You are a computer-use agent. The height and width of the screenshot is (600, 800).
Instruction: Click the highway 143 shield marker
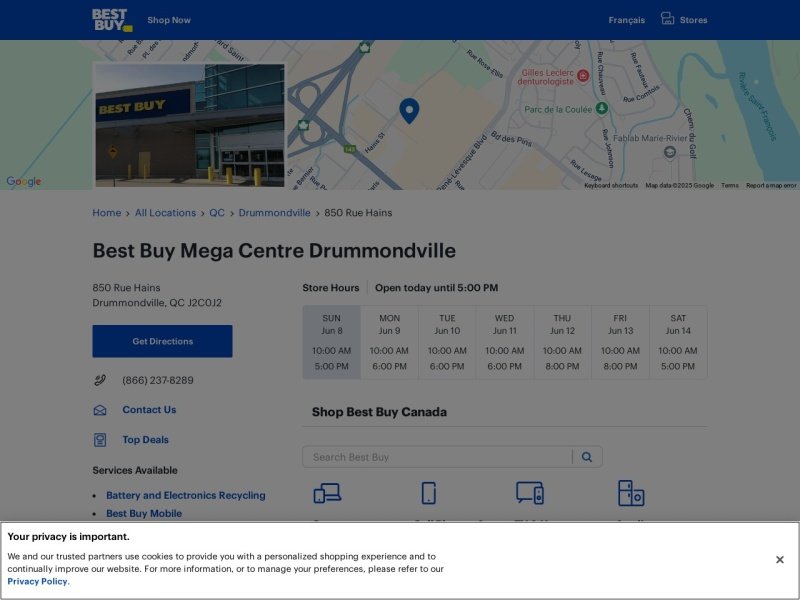349,149
